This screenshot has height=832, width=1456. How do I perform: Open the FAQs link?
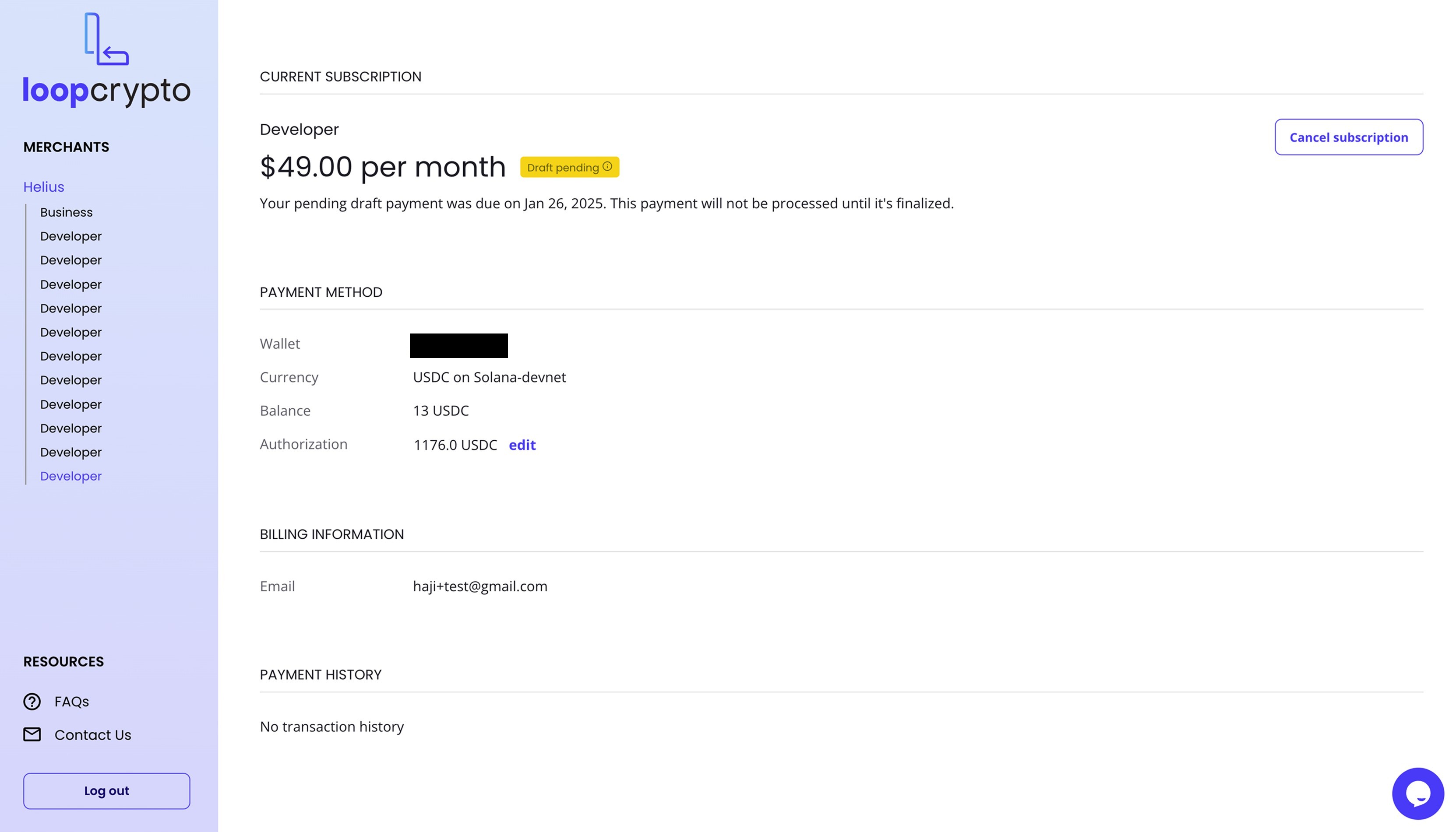[71, 701]
